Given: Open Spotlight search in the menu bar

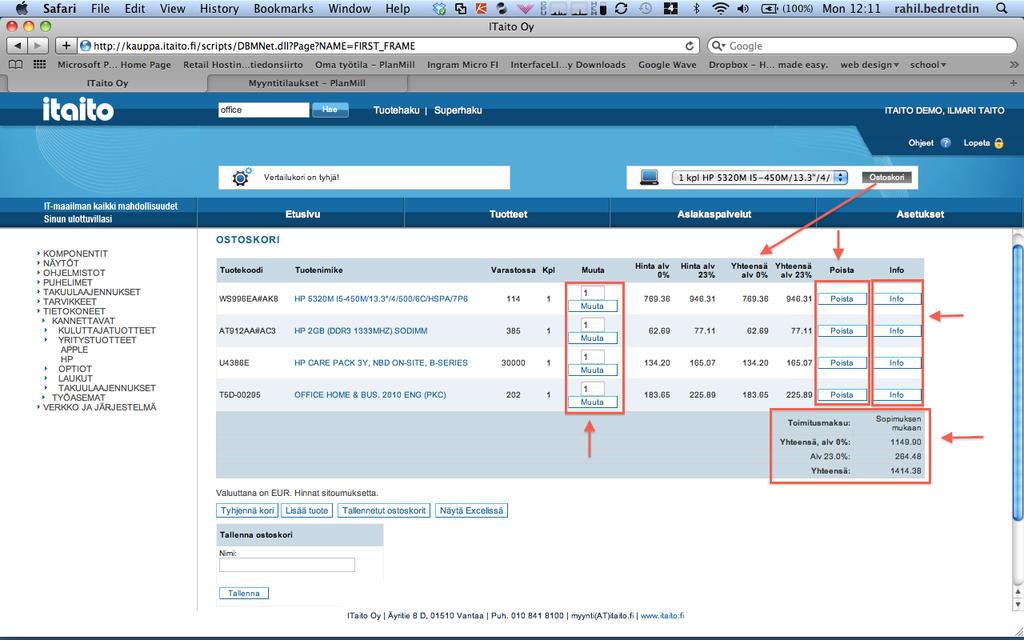Looking at the screenshot, I should pos(1001,8).
